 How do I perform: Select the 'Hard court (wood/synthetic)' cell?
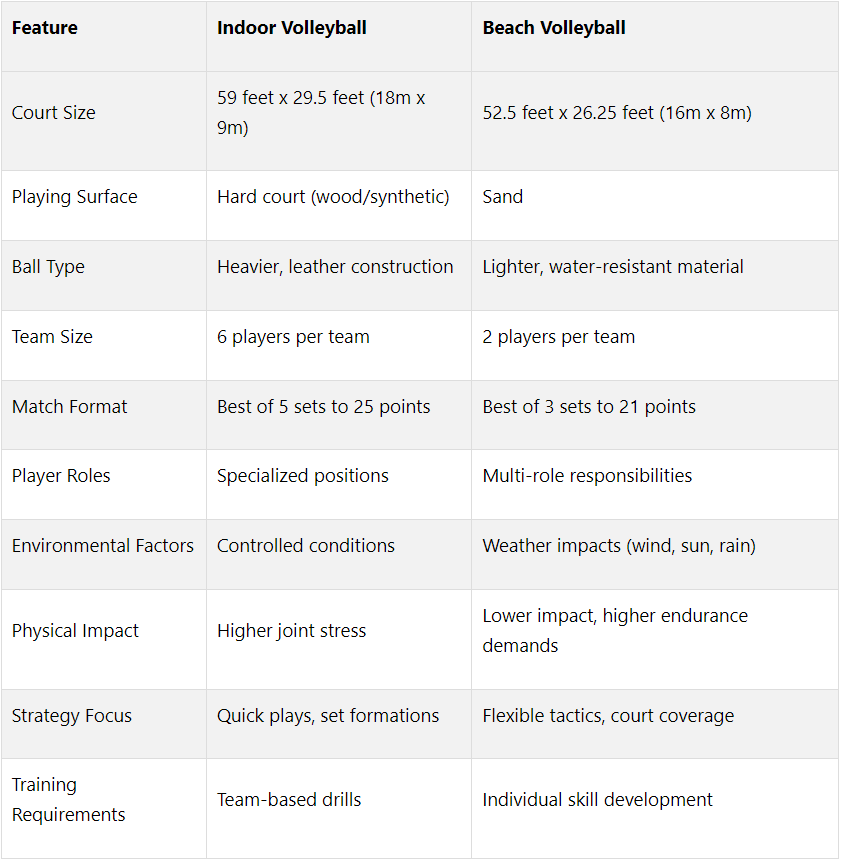(333, 197)
